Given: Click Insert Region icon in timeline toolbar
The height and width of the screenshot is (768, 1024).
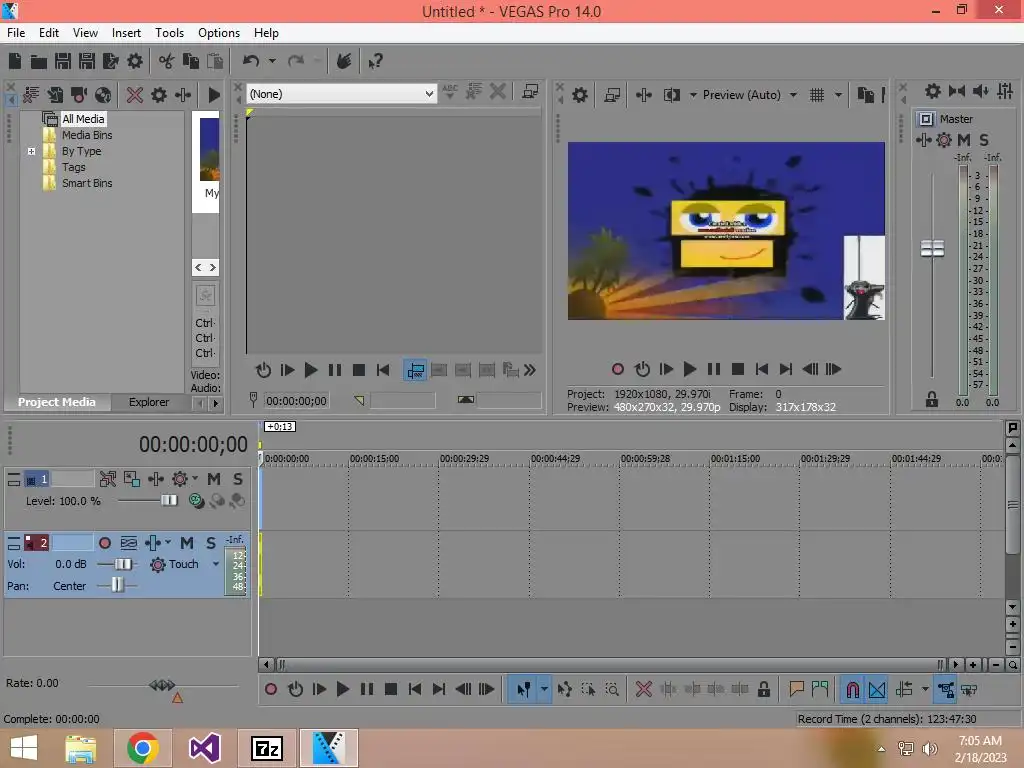Looking at the screenshot, I should [820, 689].
